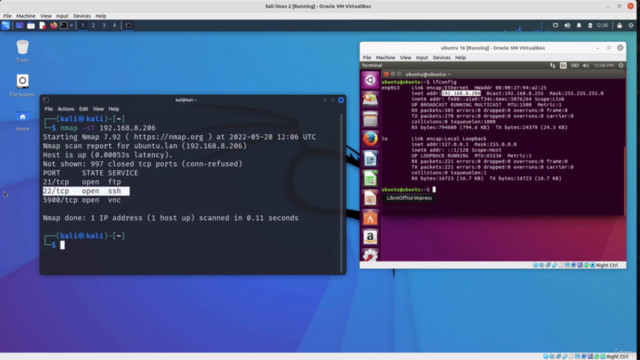
Task: Open Ubuntu Software icon in launcher
Action: pyautogui.click(x=370, y=218)
